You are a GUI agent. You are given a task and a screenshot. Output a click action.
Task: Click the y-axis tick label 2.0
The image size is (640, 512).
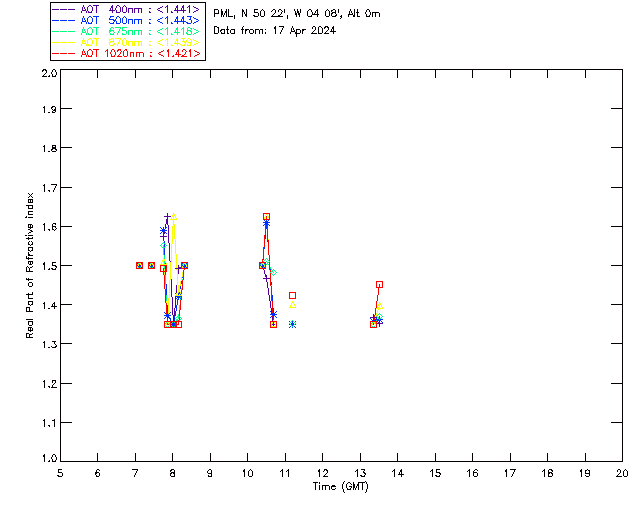click(49, 73)
